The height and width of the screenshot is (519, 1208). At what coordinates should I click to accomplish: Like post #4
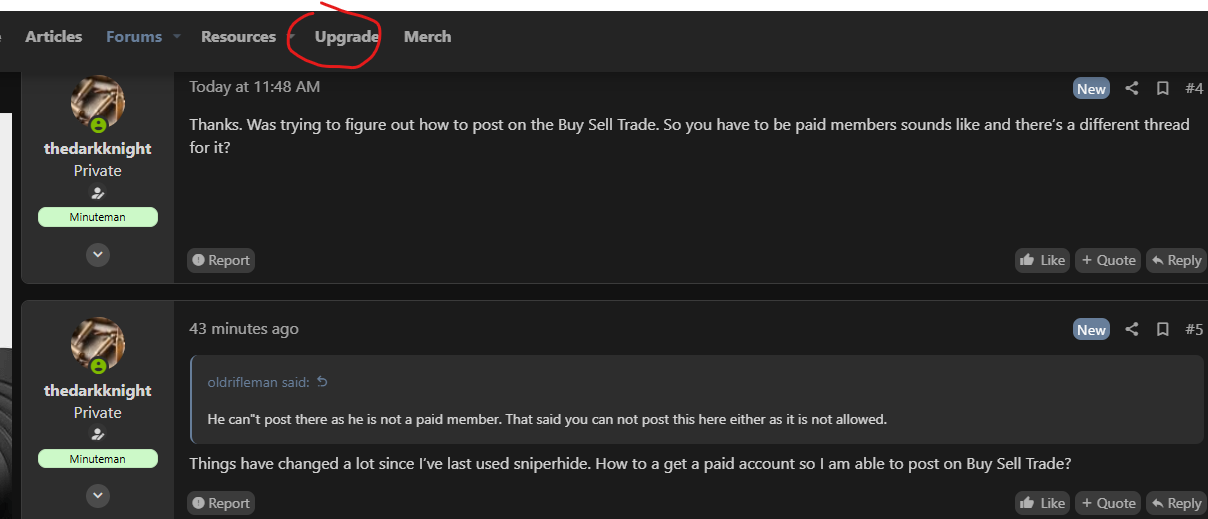point(1042,260)
